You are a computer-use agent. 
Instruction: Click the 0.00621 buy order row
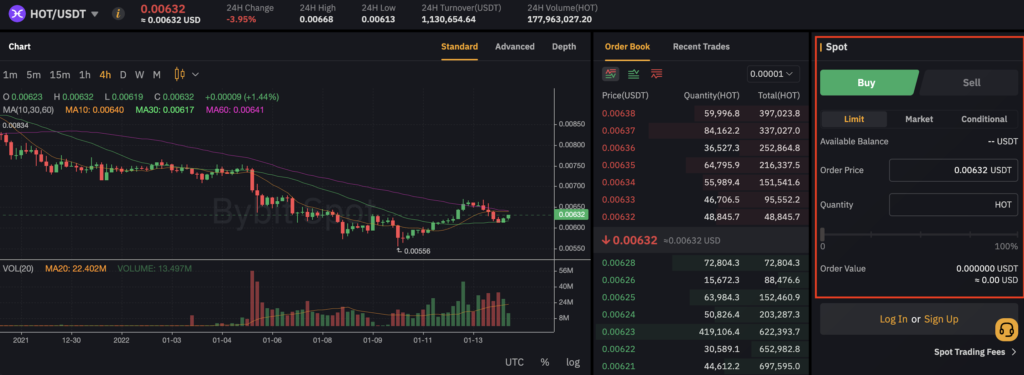pos(701,366)
